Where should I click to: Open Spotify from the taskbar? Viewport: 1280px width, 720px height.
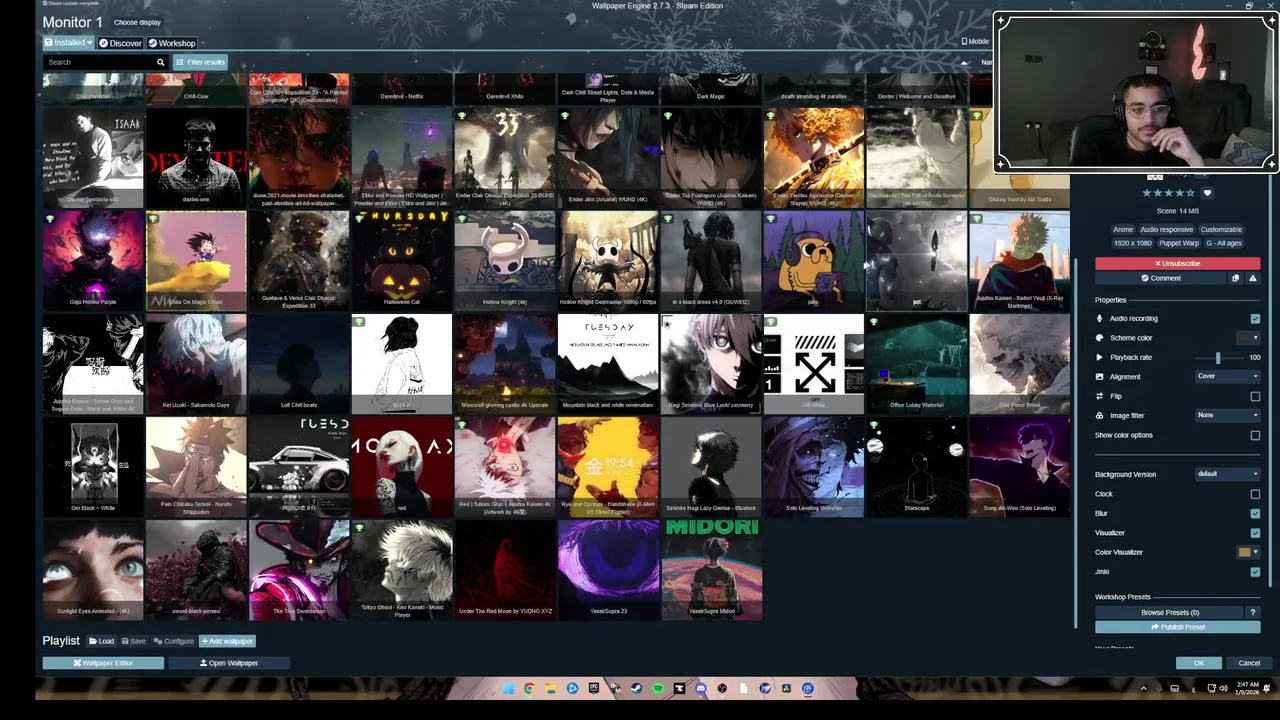point(658,688)
